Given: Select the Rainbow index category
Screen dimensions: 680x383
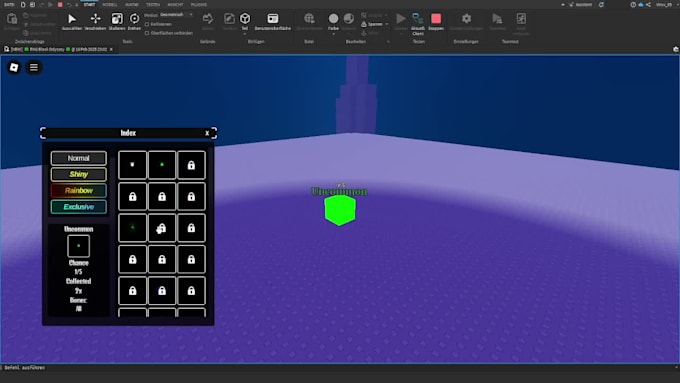Looking at the screenshot, I should (78, 190).
